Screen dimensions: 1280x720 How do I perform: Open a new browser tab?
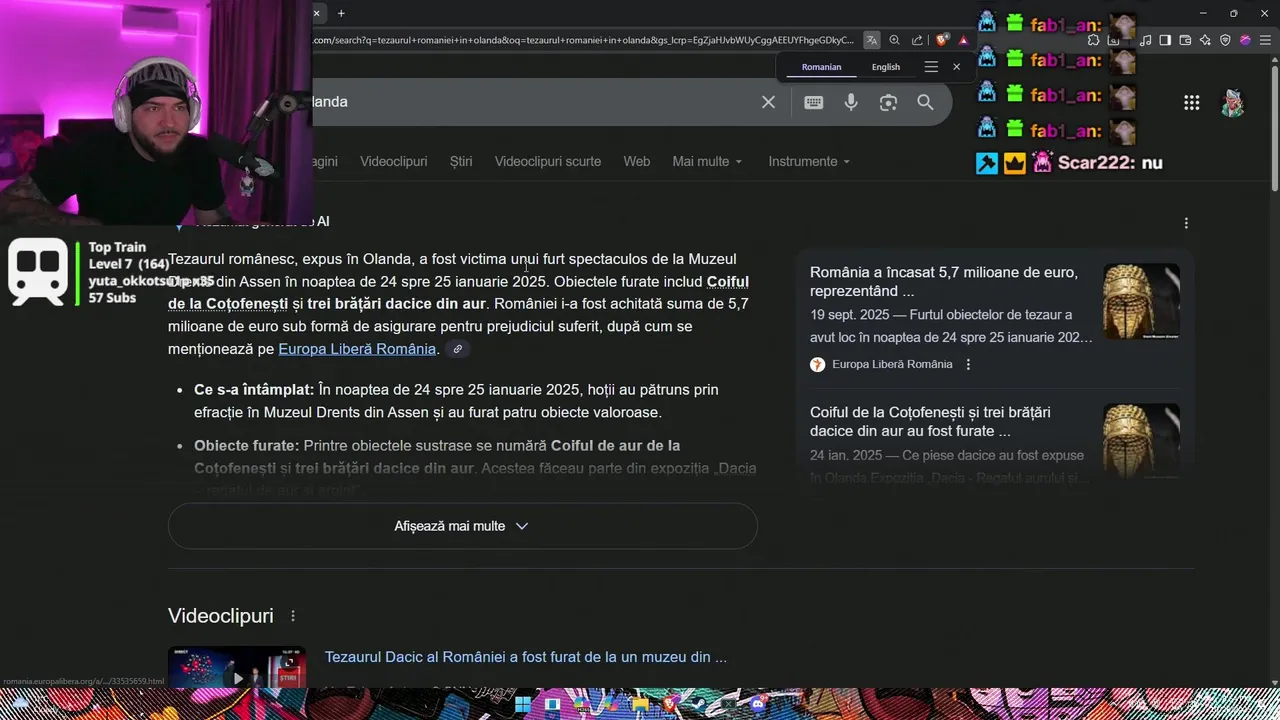click(341, 13)
